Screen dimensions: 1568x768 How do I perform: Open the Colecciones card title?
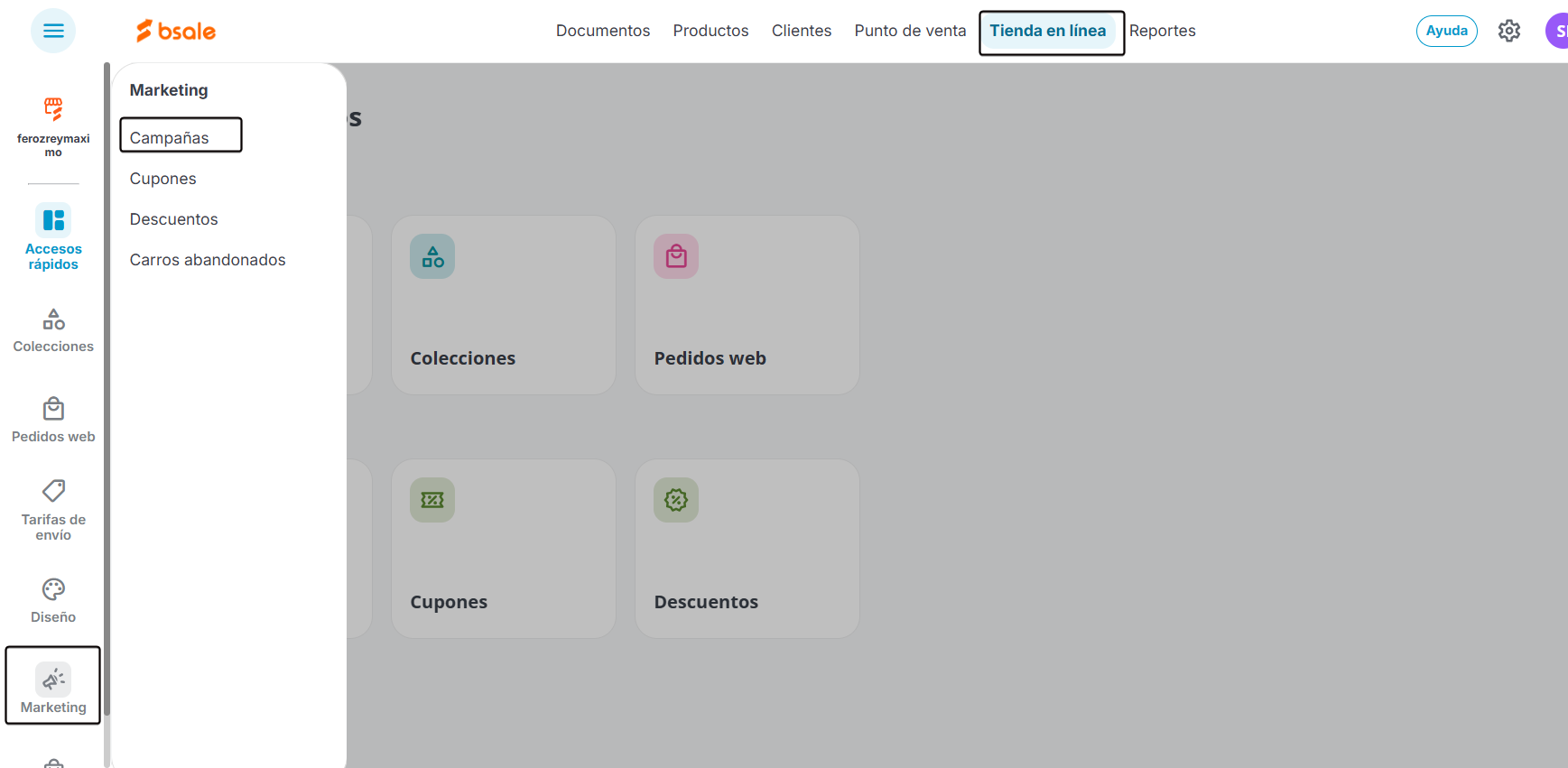[x=463, y=358]
